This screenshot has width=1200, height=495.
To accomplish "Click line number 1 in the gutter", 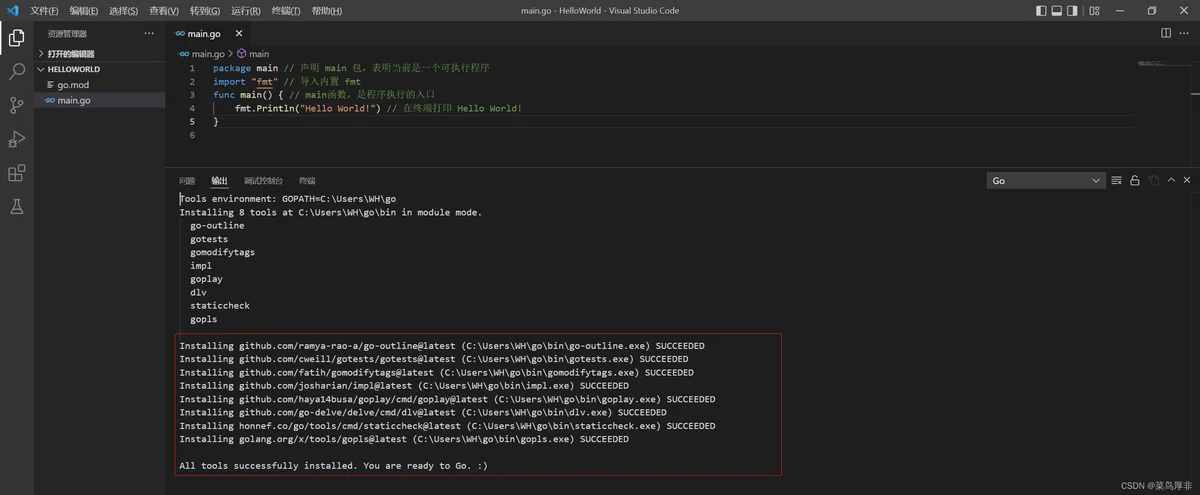I will (x=191, y=68).
